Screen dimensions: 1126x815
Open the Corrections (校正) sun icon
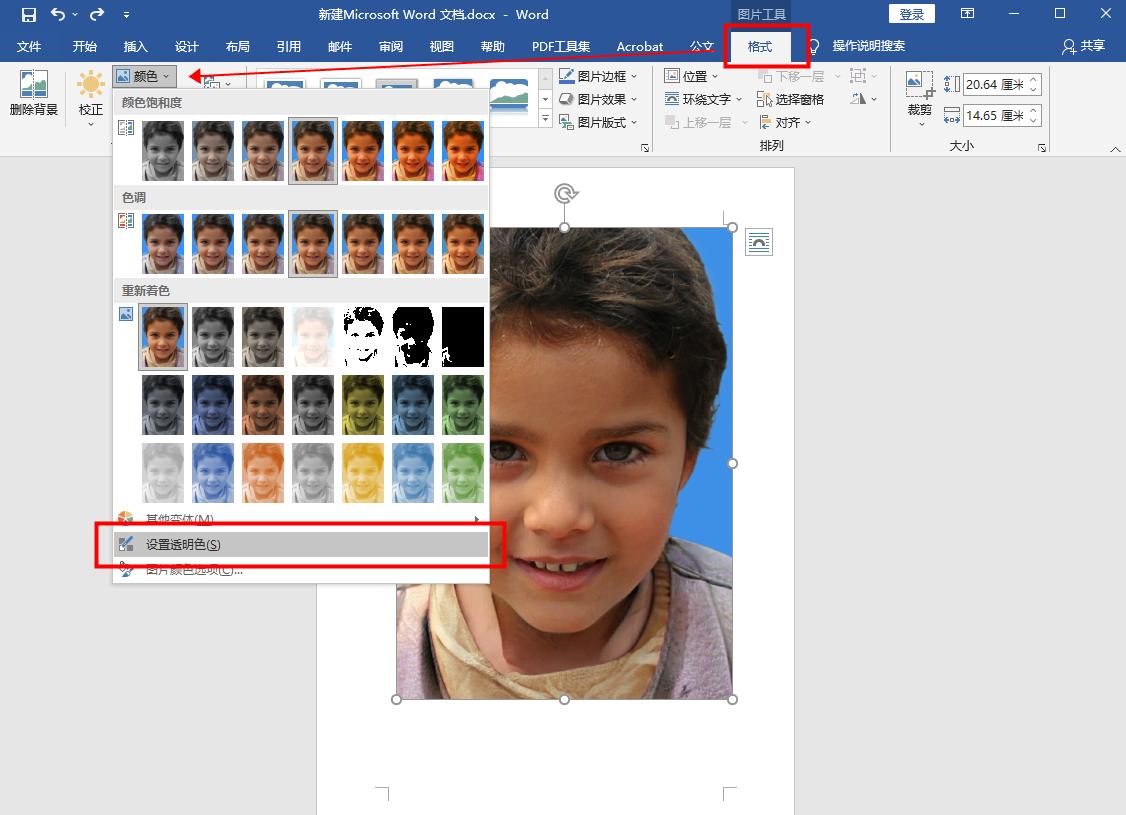91,87
